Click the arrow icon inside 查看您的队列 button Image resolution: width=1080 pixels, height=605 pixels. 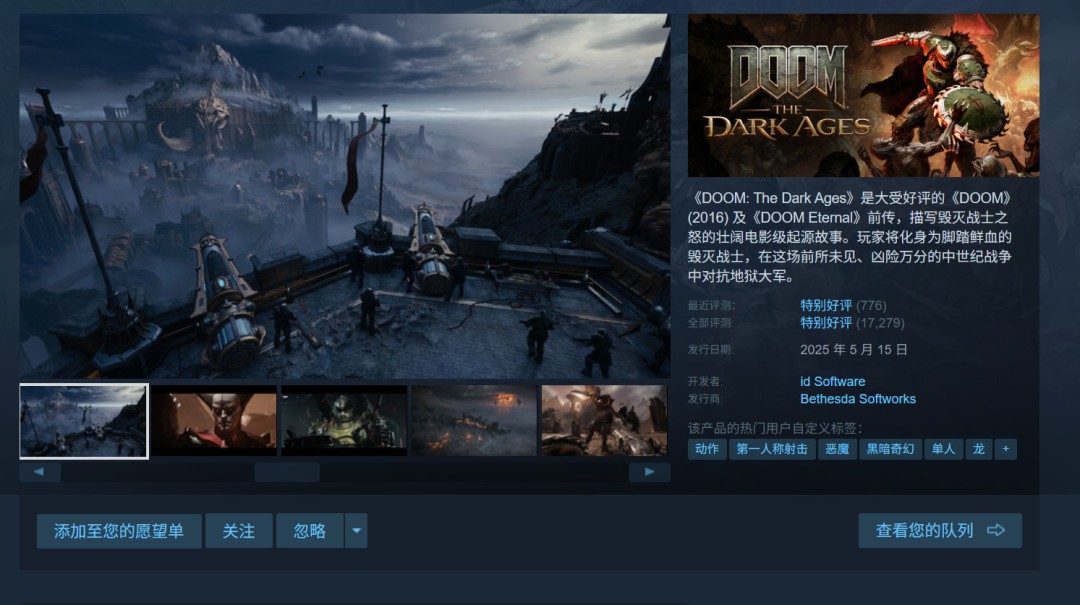[x=995, y=530]
